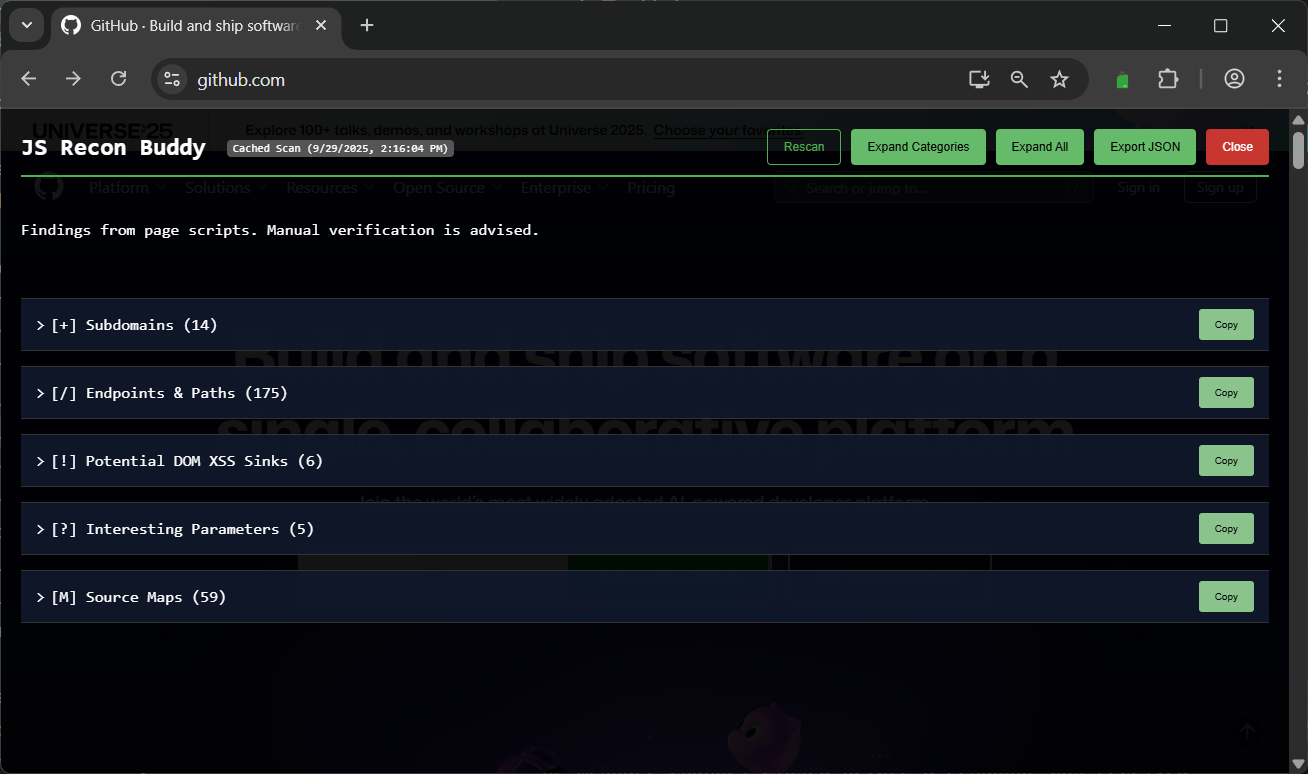Viewport: 1308px width, 774px height.
Task: Click the GitHub Octocat logo in navigation
Action: pyautogui.click(x=48, y=187)
